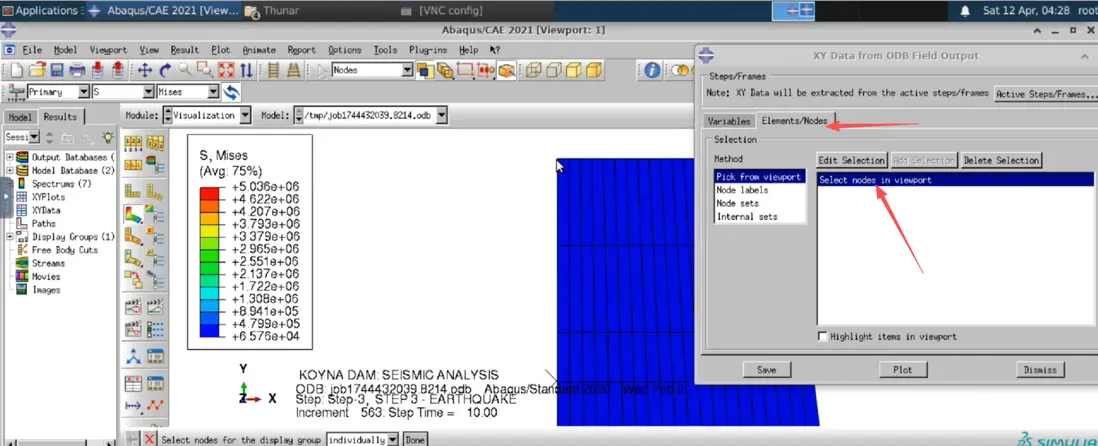Click the Edit Selection button
The width and height of the screenshot is (1098, 446).
[852, 160]
